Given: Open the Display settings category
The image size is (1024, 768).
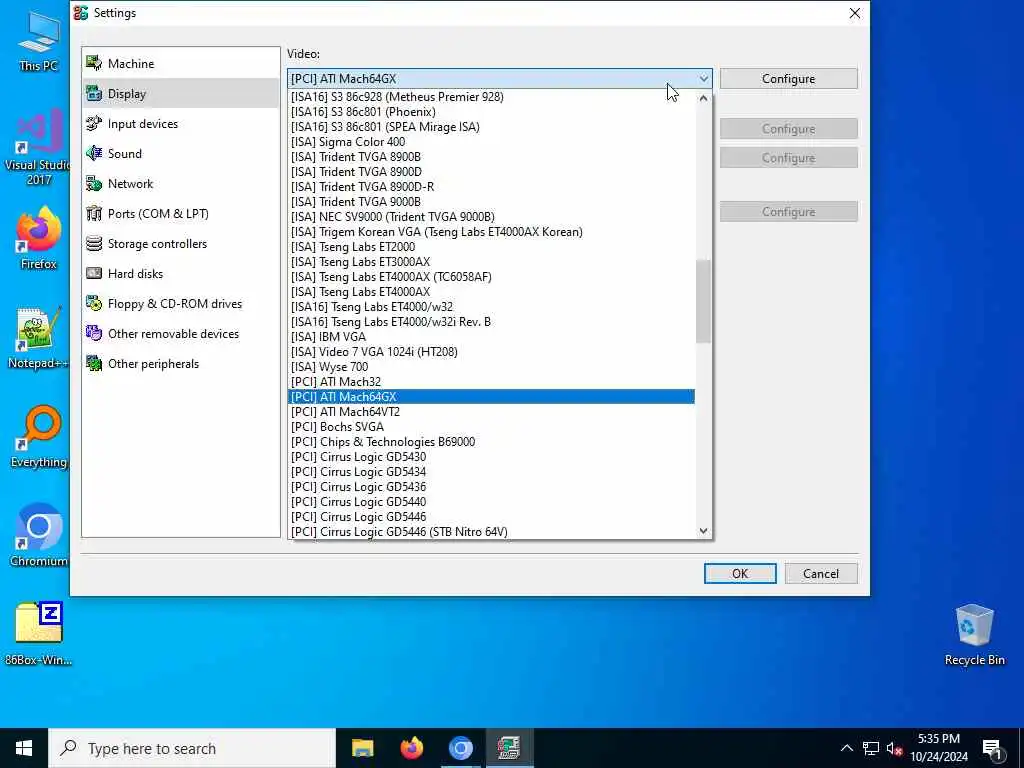Looking at the screenshot, I should 181,93.
